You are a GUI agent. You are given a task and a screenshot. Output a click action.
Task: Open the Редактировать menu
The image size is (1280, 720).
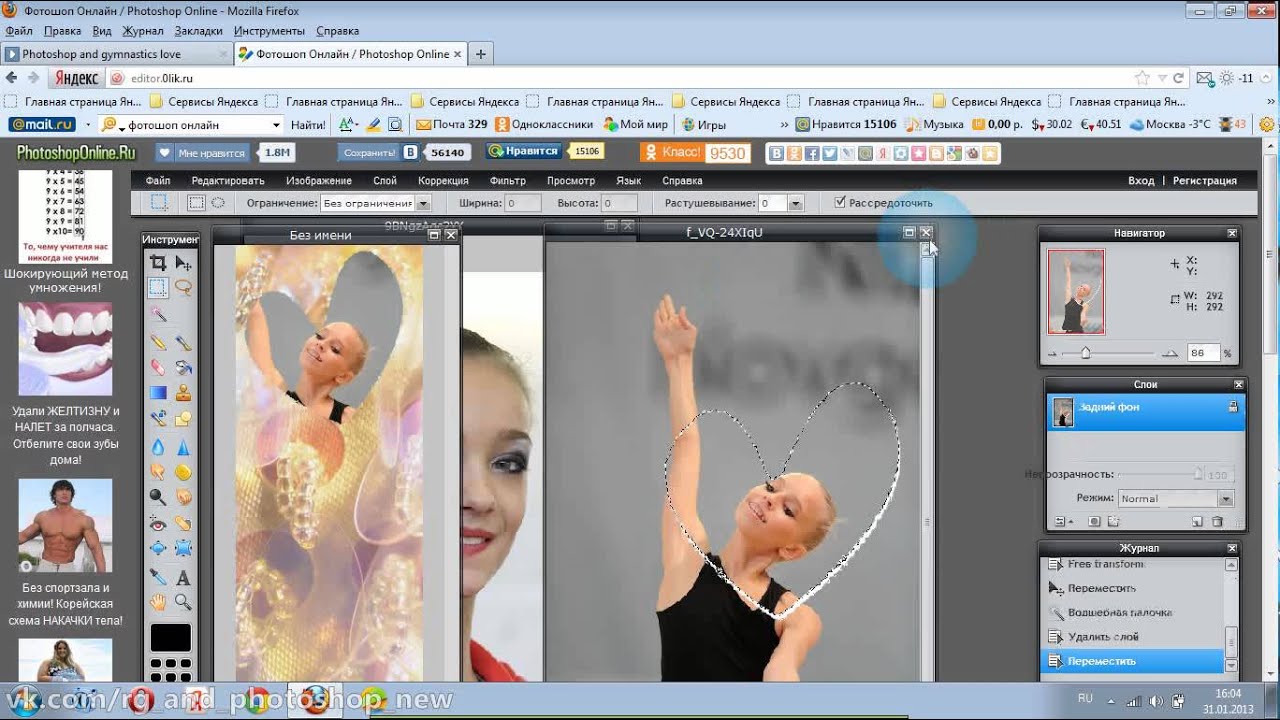pyautogui.click(x=228, y=181)
